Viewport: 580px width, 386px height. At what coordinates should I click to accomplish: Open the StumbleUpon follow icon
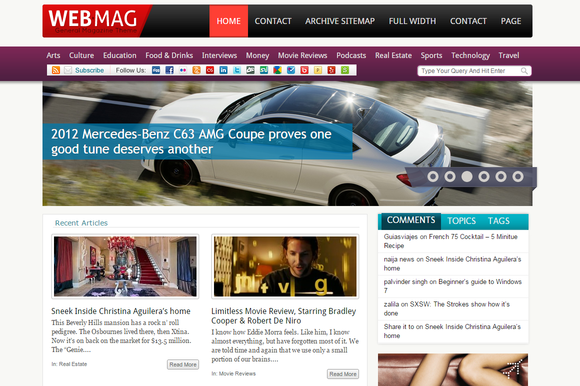point(264,70)
